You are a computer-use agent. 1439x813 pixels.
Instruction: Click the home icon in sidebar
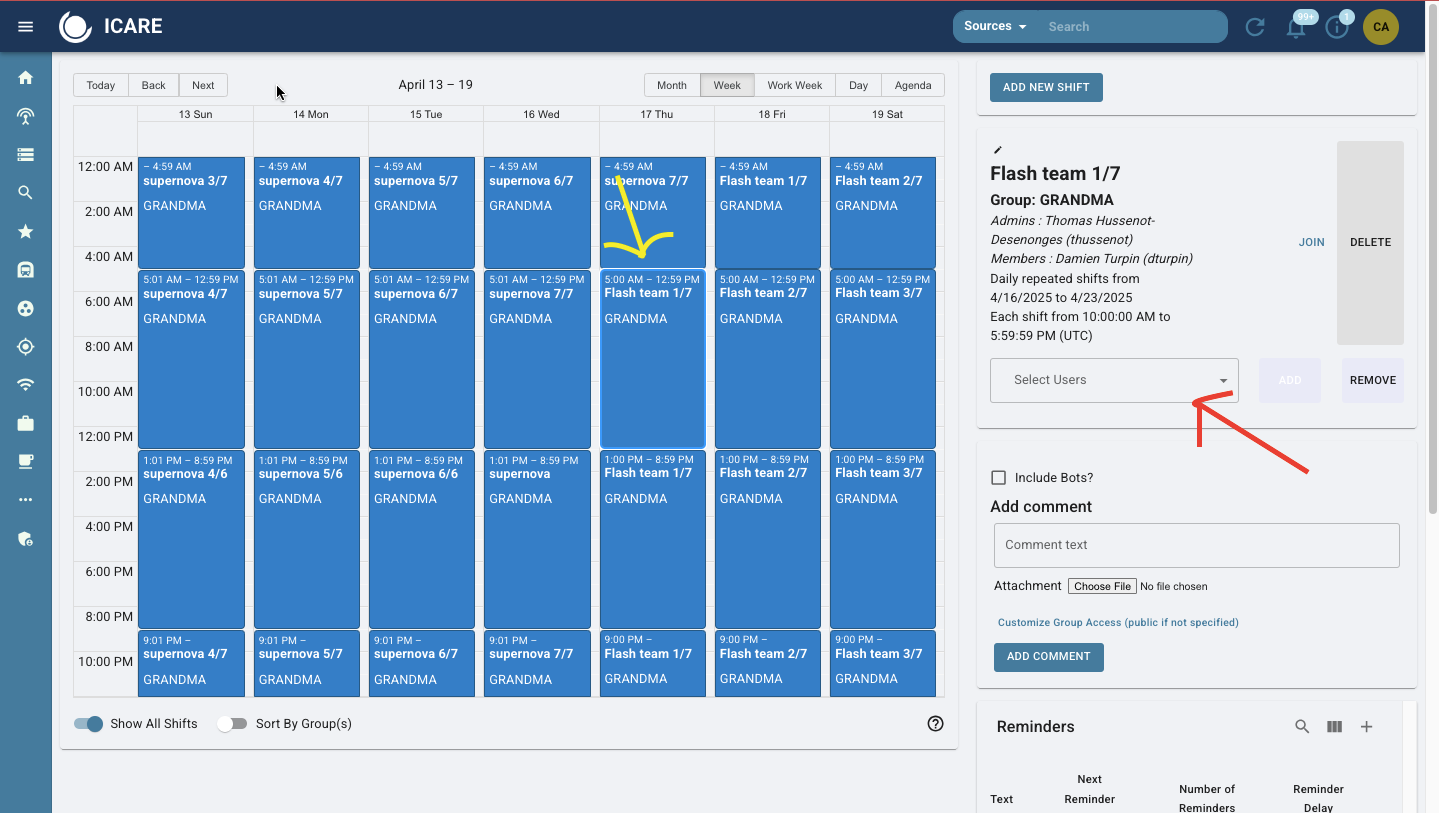(x=26, y=78)
